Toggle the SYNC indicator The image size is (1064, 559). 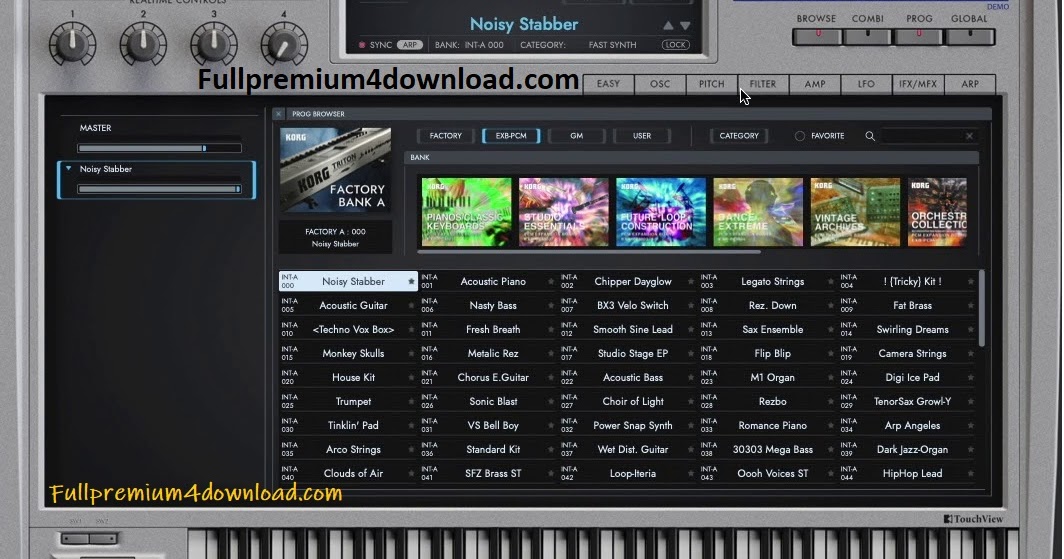[362, 45]
